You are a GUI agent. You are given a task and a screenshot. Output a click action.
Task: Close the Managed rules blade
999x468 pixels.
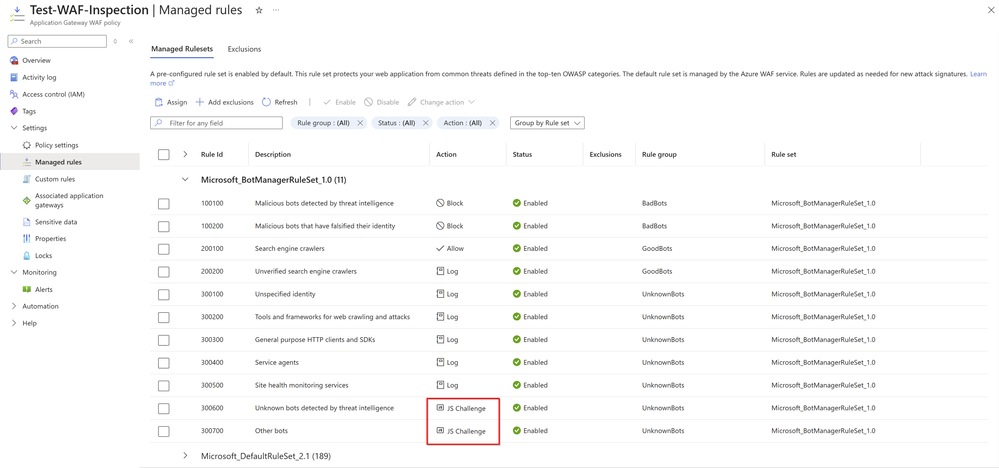click(991, 11)
